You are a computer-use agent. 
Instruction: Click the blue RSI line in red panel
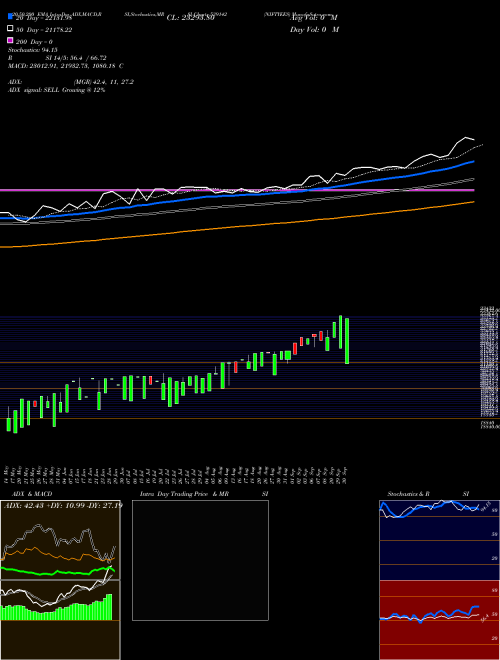click(429, 614)
